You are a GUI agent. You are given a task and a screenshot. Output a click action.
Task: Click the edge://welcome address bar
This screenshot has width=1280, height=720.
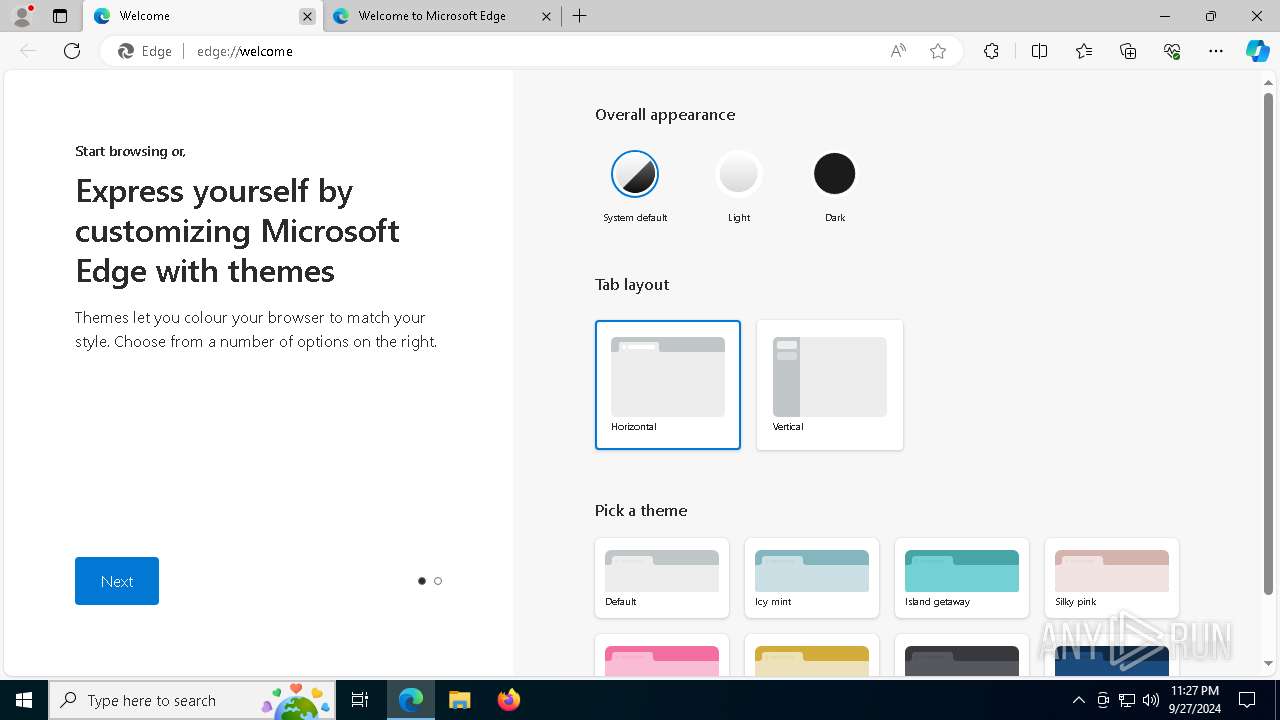(530, 51)
